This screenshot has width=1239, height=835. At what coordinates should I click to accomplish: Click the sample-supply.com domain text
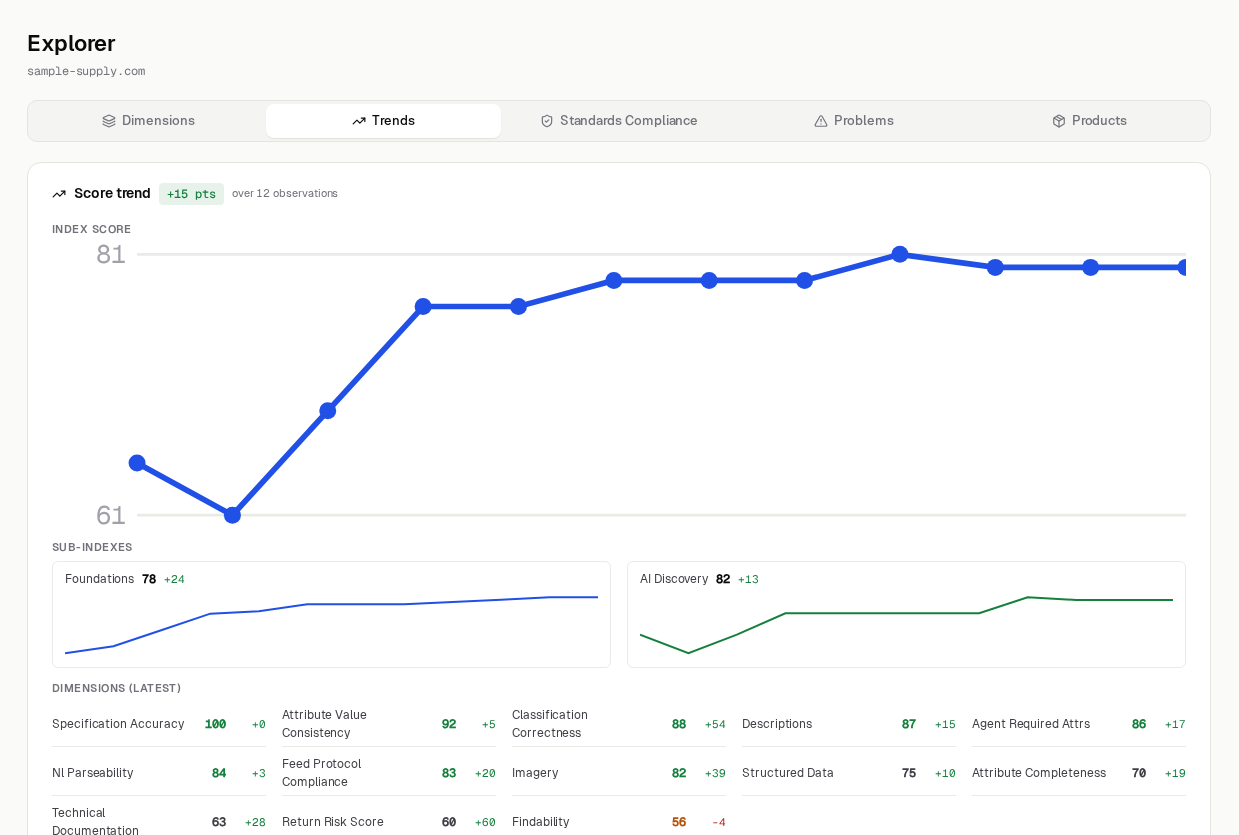86,71
